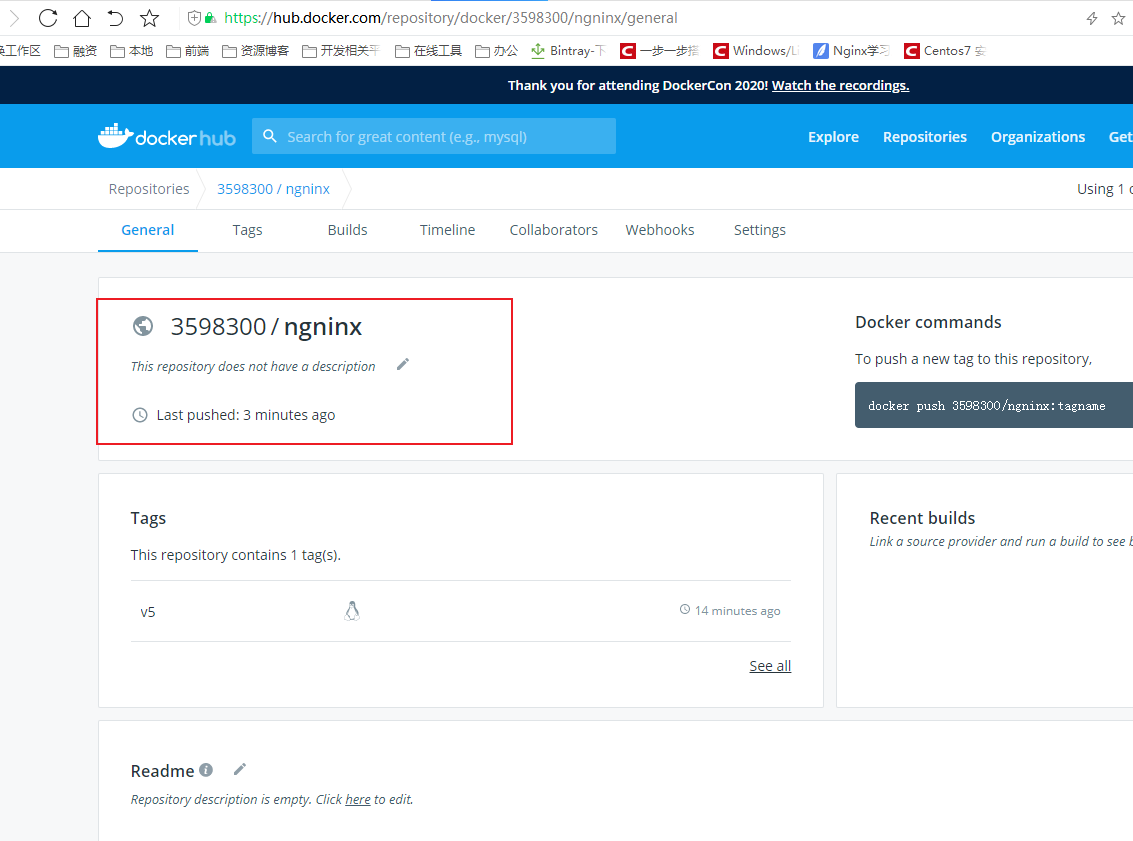Edit Readme with pencil icon
Screen dimensions: 1133x841
pos(240,769)
